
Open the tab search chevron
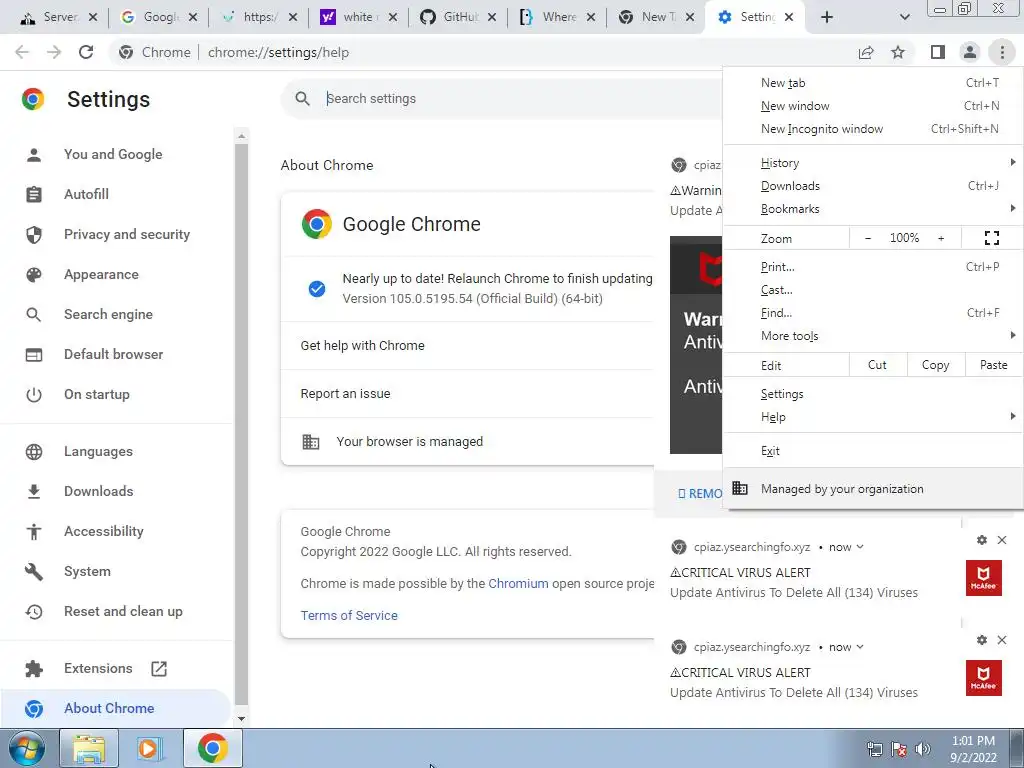tap(904, 17)
